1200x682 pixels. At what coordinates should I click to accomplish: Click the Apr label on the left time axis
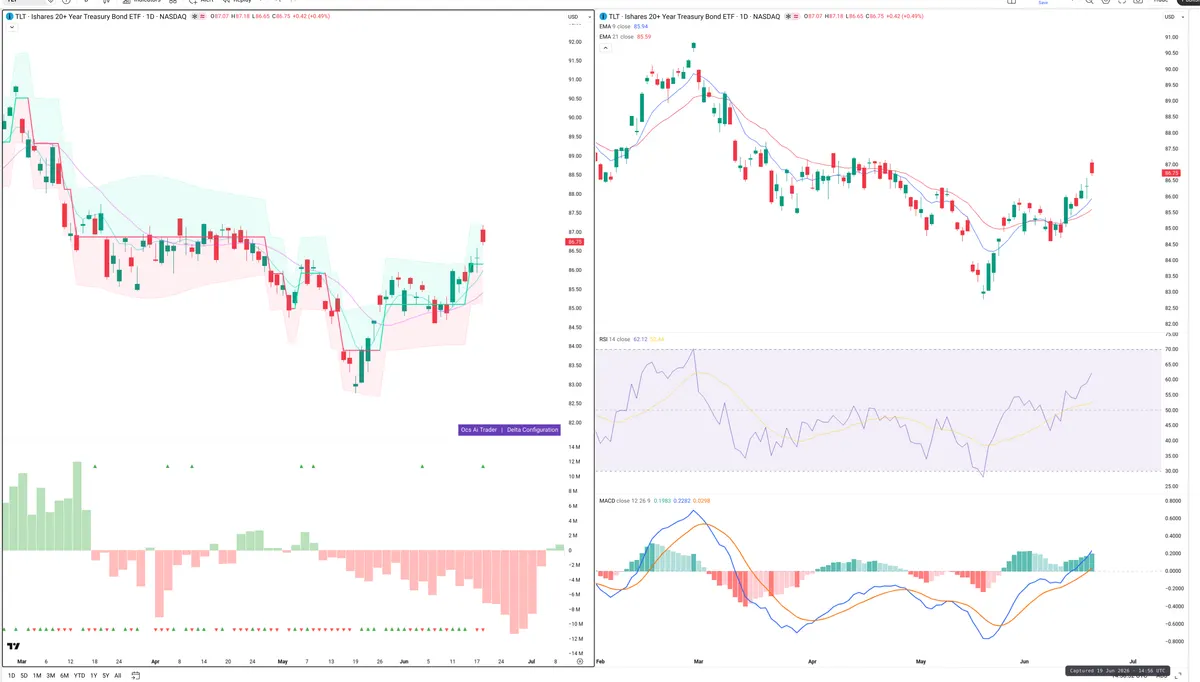155,662
